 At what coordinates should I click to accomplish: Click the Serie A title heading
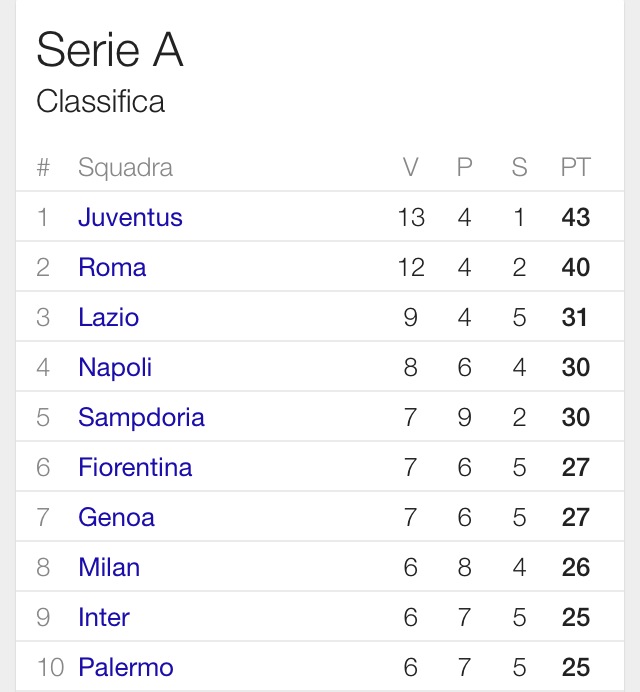click(x=110, y=50)
